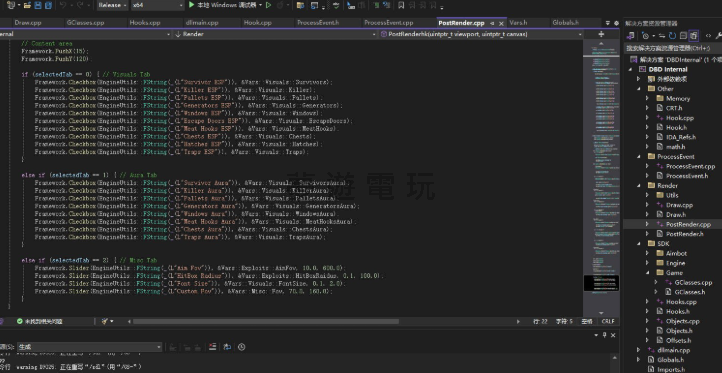Switch to the ProcessEvent.h tab
Viewport: 722px width, 373px height.
[x=318, y=23]
